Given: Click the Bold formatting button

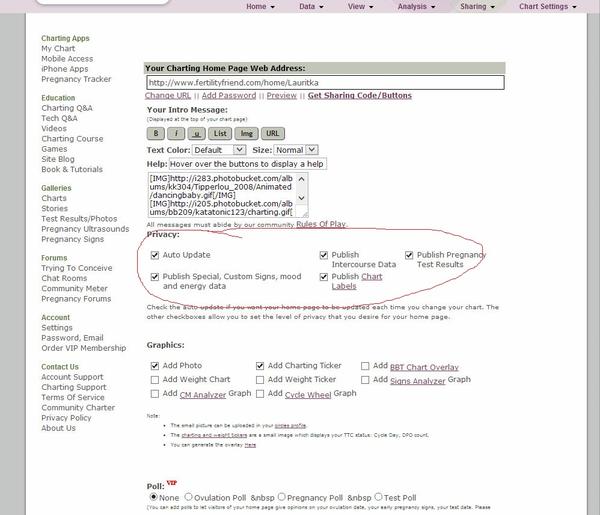Looking at the screenshot, I should click(156, 133).
